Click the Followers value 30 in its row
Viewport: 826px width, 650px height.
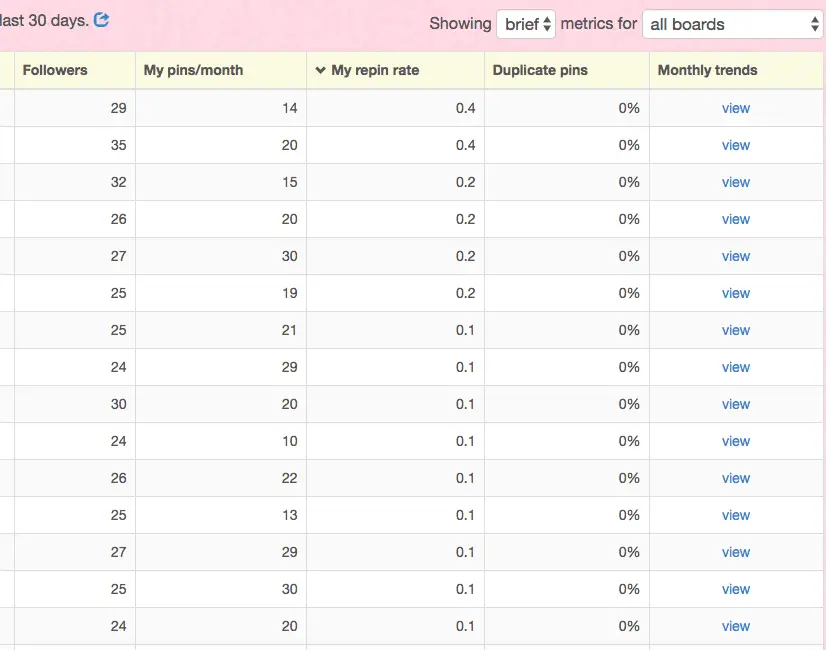pos(119,404)
